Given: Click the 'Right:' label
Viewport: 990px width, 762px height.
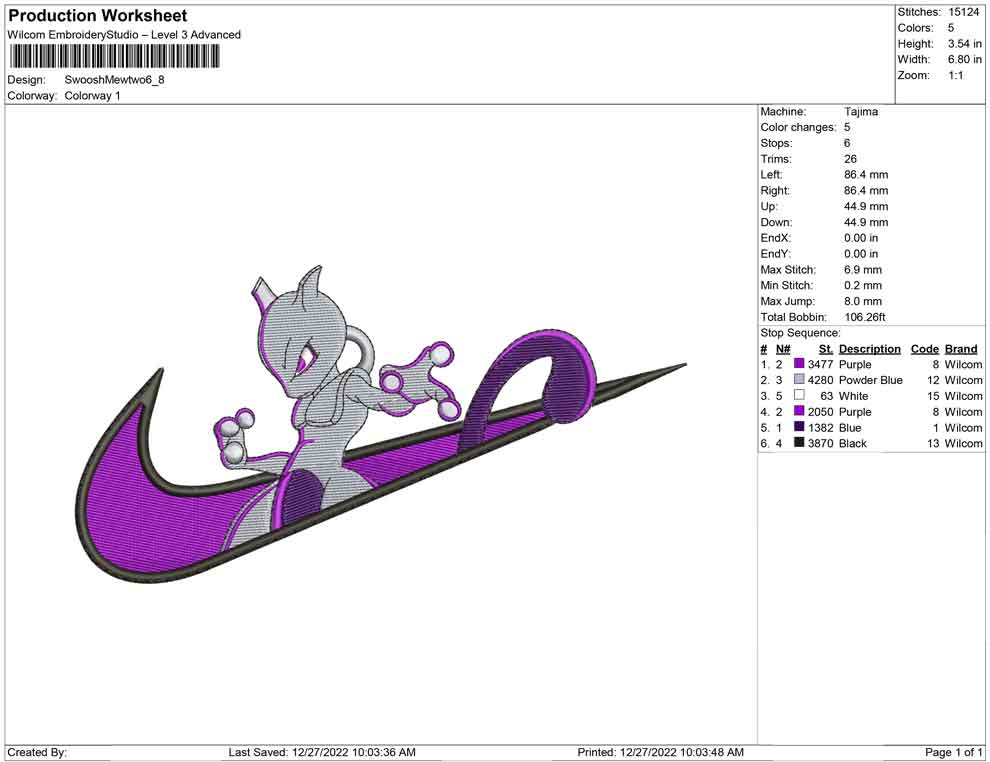Looking at the screenshot, I should coord(775,190).
